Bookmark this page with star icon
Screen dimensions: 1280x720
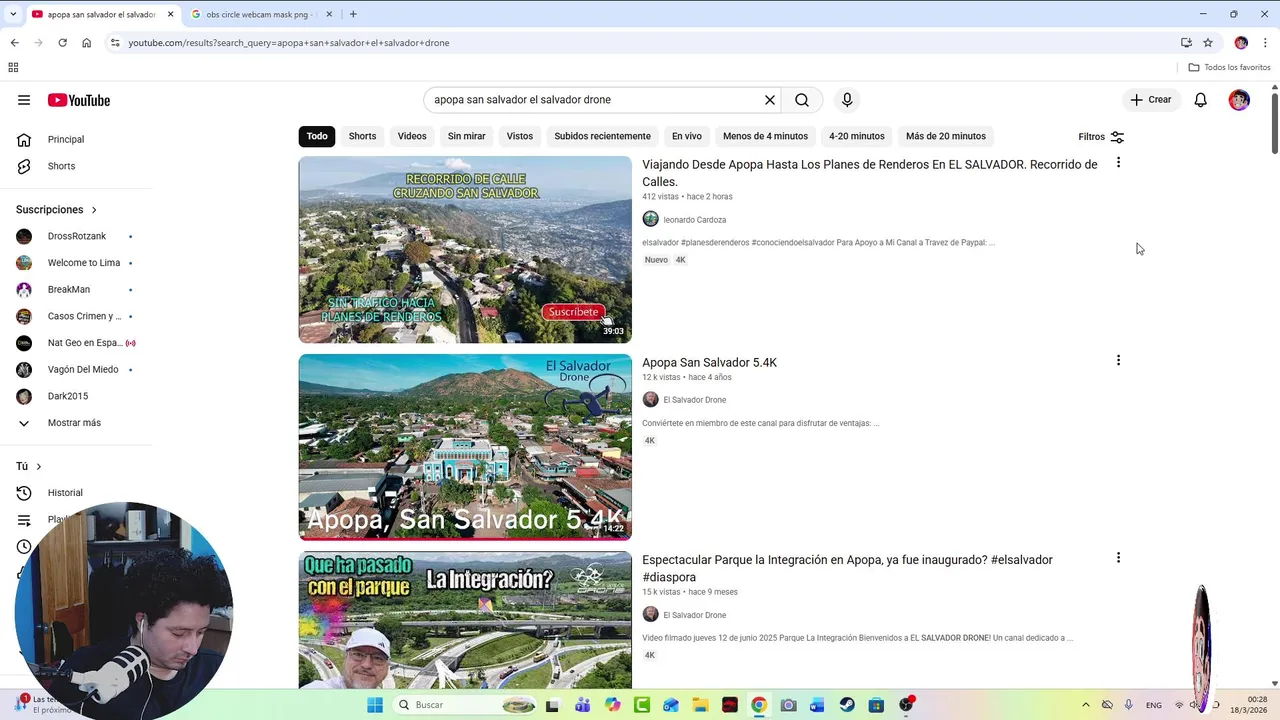click(1208, 43)
